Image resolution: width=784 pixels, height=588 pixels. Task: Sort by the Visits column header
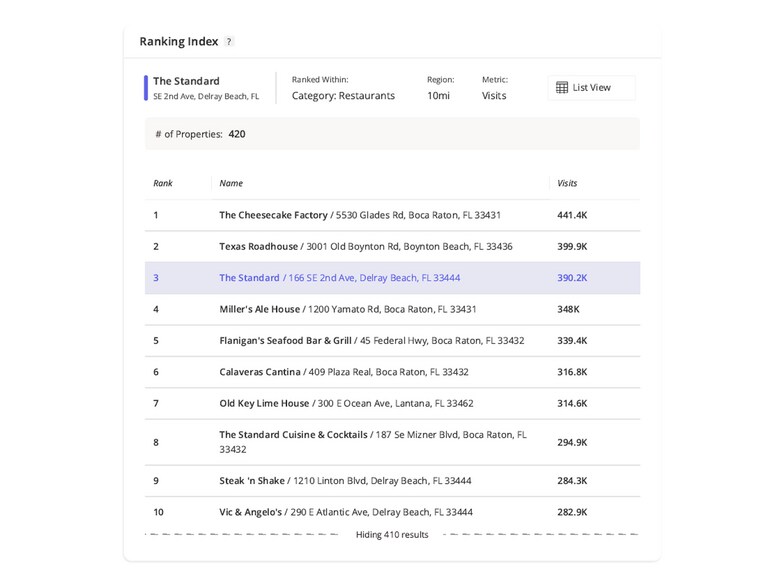click(567, 183)
